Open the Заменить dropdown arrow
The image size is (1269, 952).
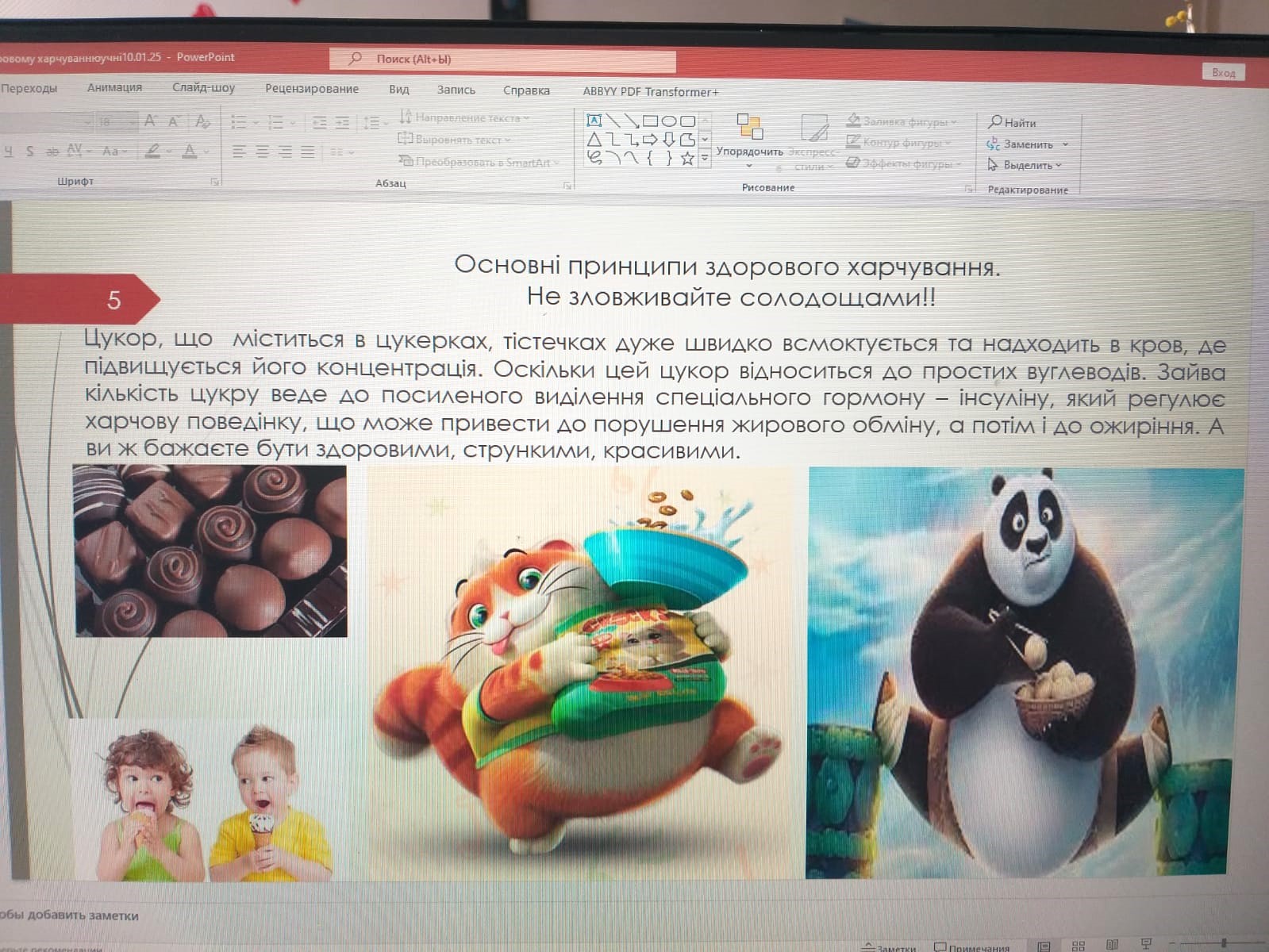[1065, 144]
